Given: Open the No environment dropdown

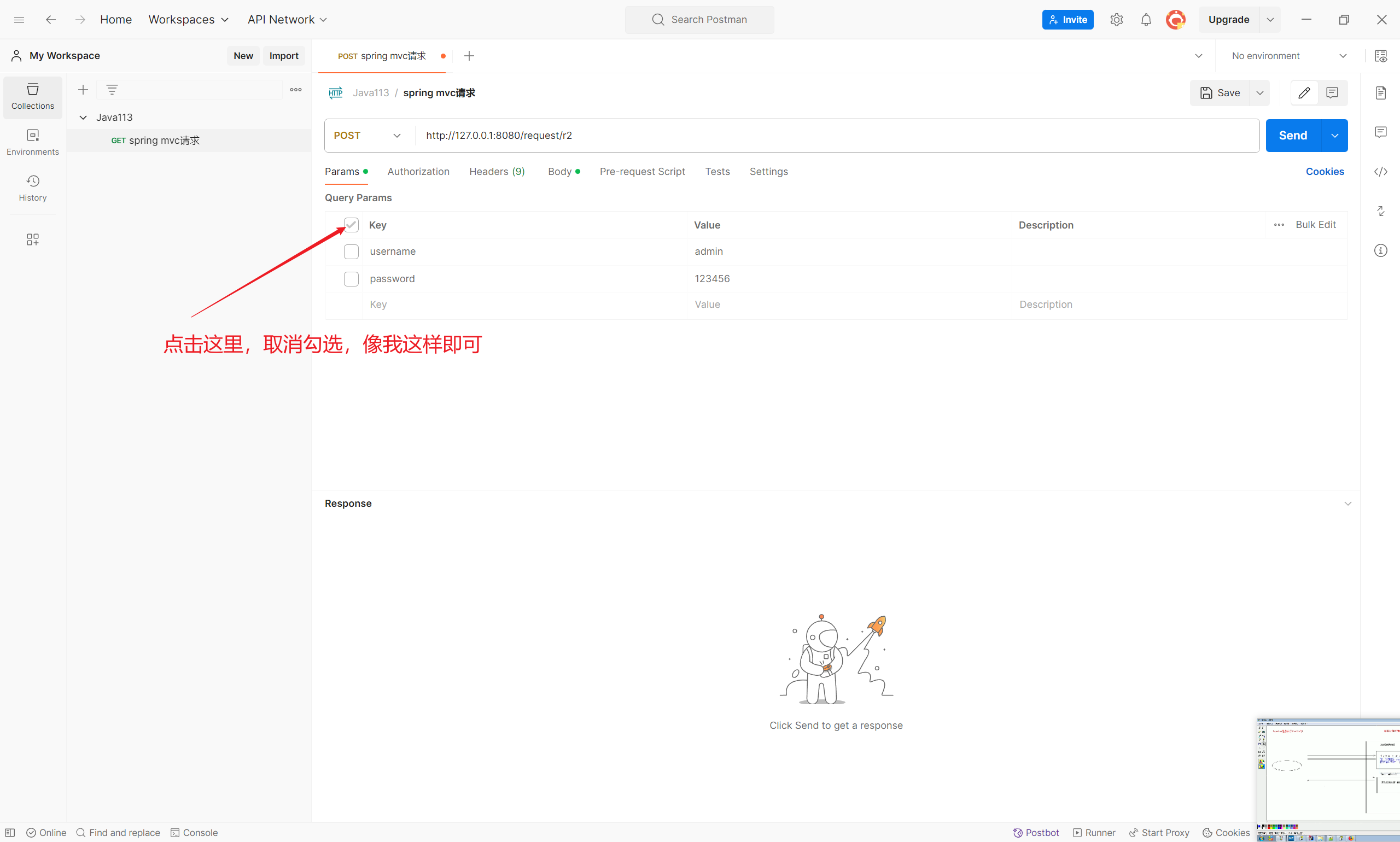Looking at the screenshot, I should pyautogui.click(x=1289, y=56).
